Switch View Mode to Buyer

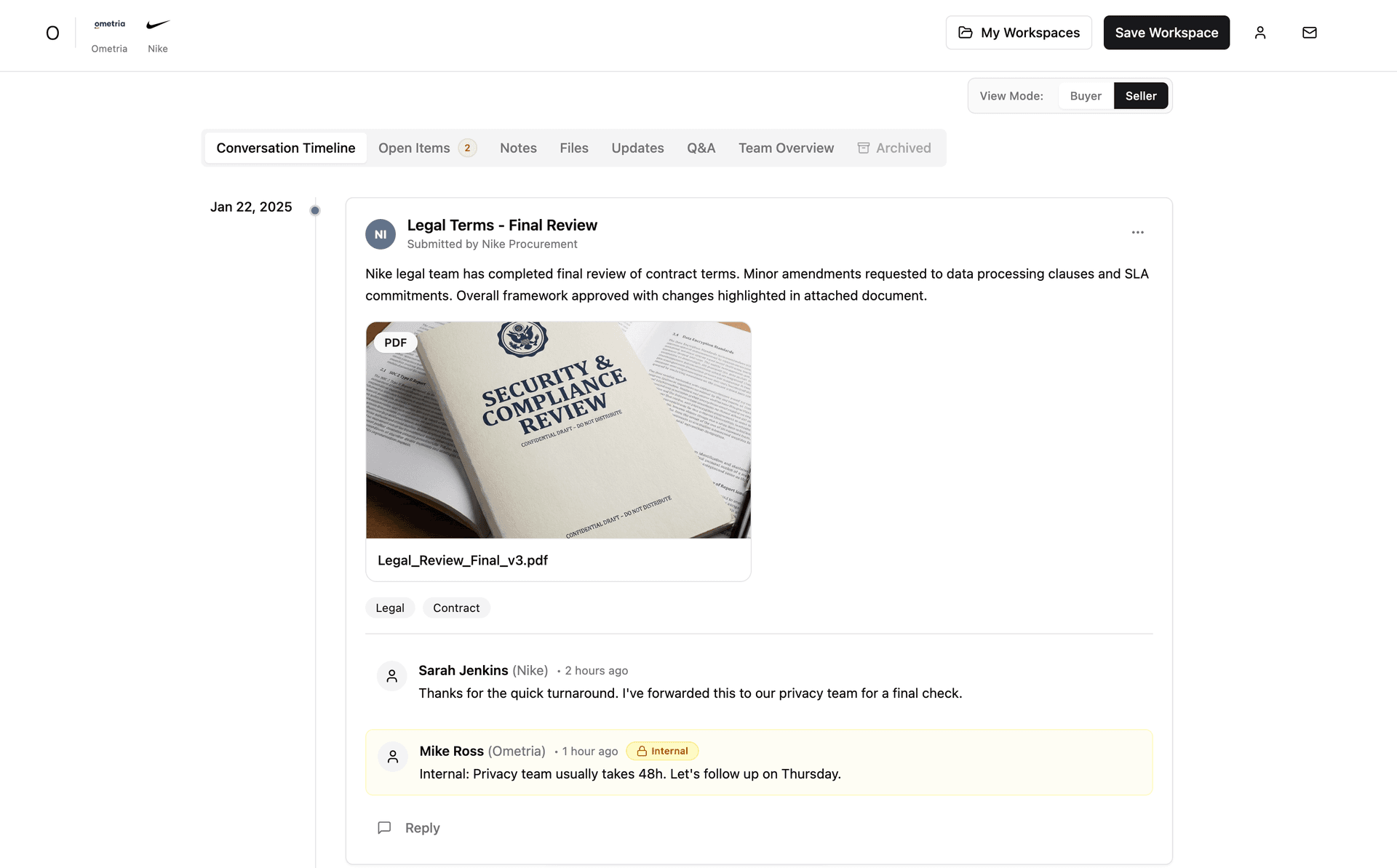coord(1085,95)
